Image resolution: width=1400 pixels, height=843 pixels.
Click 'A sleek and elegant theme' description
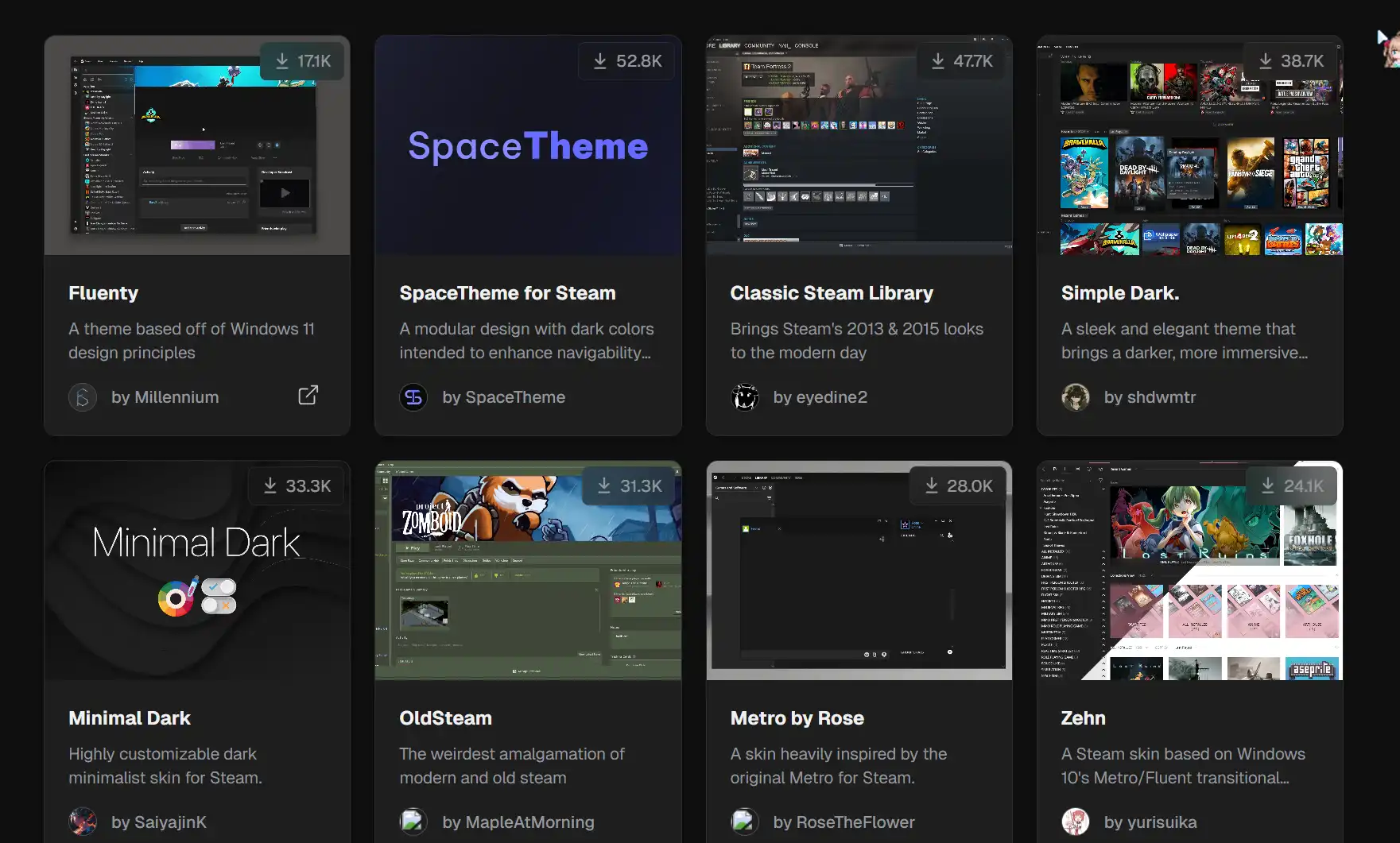[x=1185, y=341]
